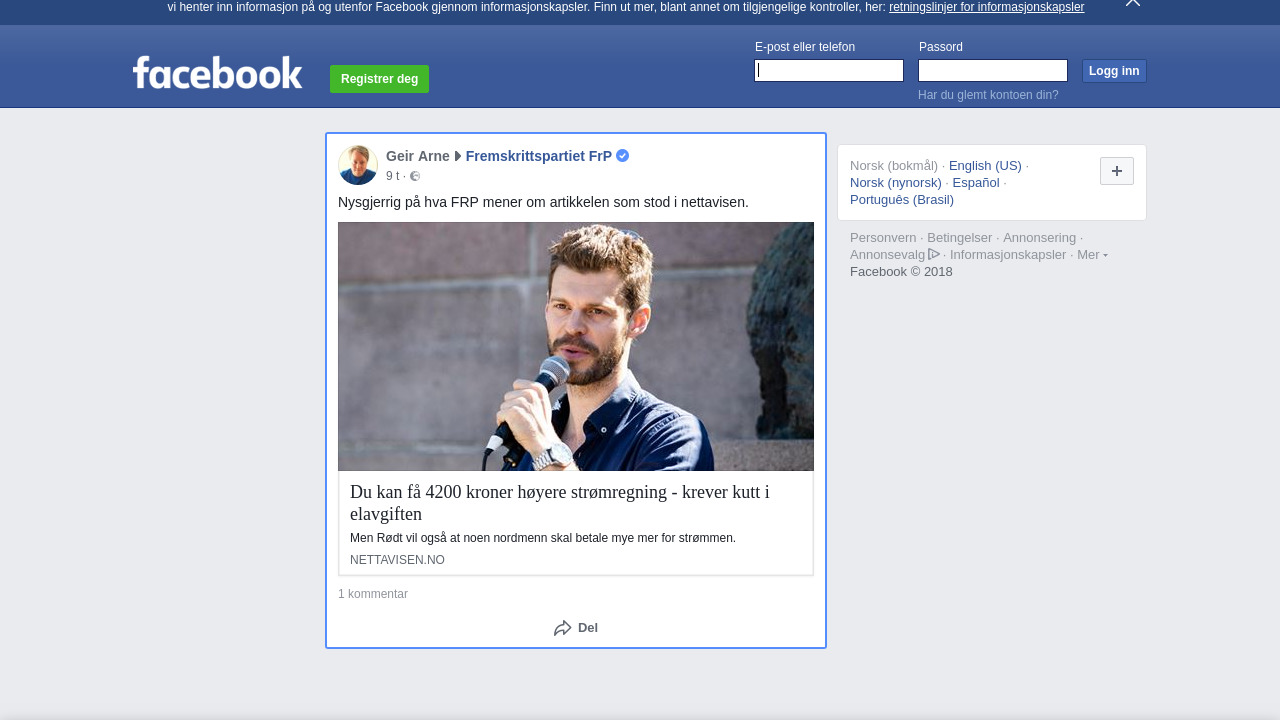Screen dimensions: 1280x720
Task: Click the post text Nysgjerrig på hva FRP
Action: 543,202
